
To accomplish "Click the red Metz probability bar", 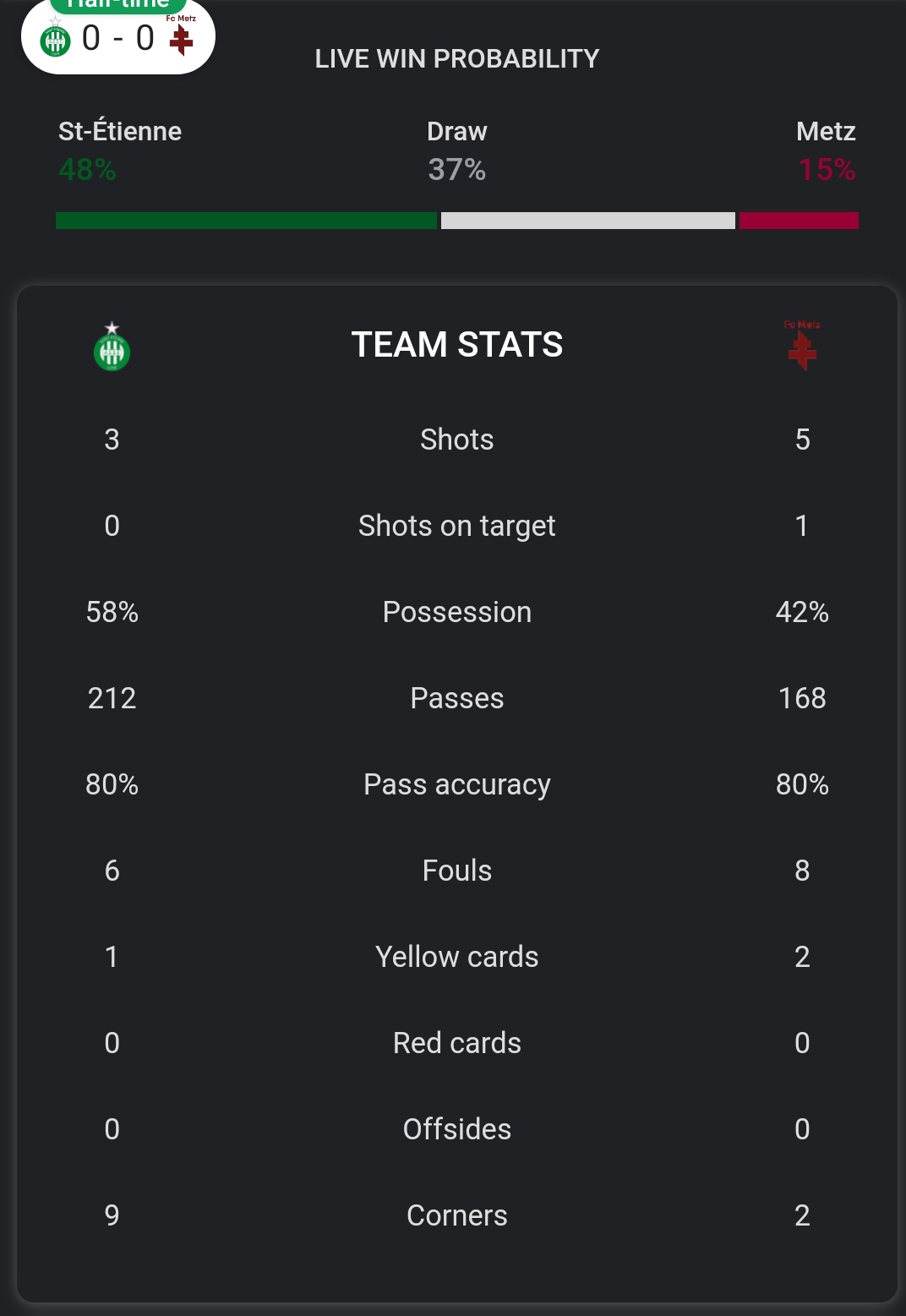I will tap(799, 221).
